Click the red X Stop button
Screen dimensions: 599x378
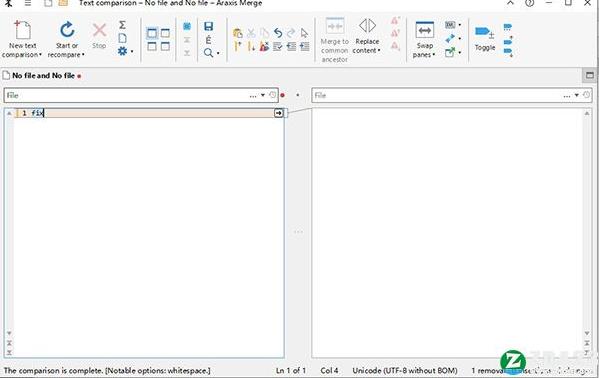(x=99, y=30)
